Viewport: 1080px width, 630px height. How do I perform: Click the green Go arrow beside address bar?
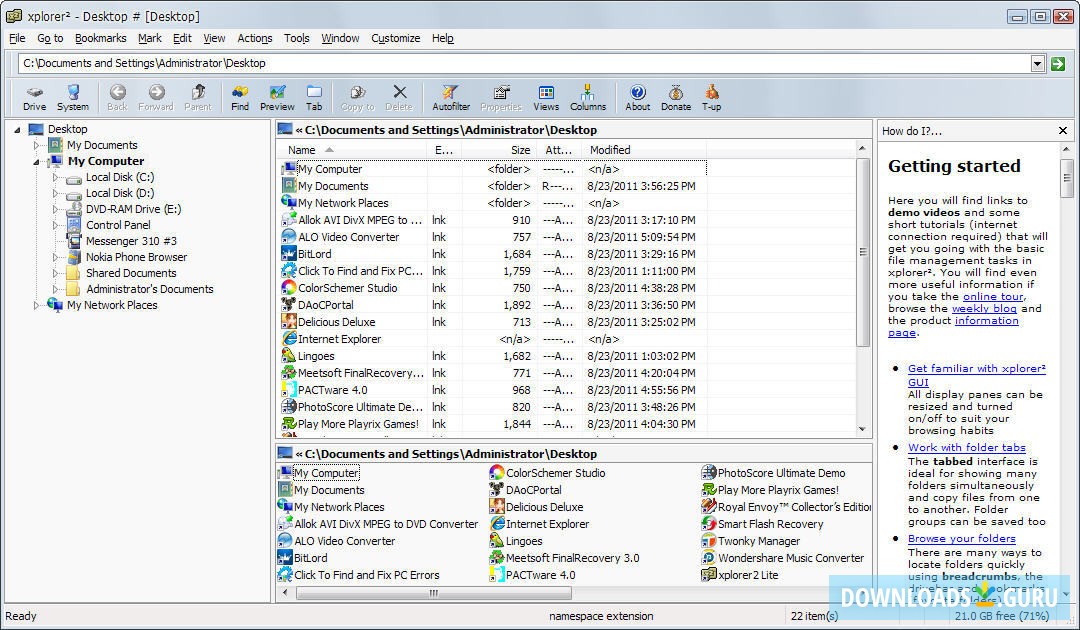pyautogui.click(x=1058, y=64)
